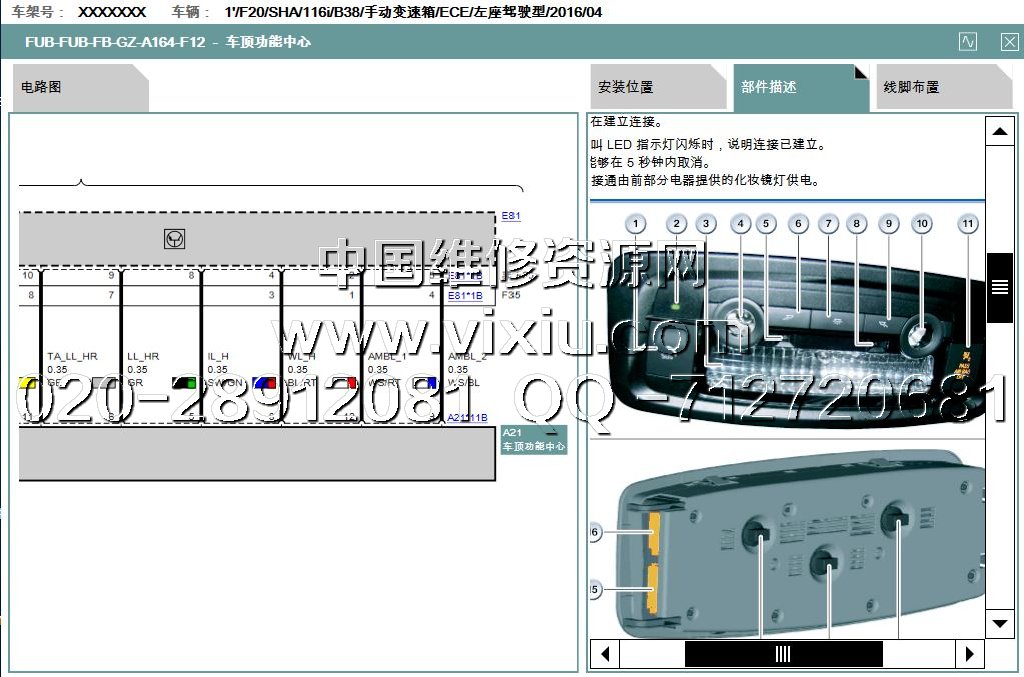Click the scroll down arrow in description panel
The width and height of the screenshot is (1024, 677).
click(999, 623)
